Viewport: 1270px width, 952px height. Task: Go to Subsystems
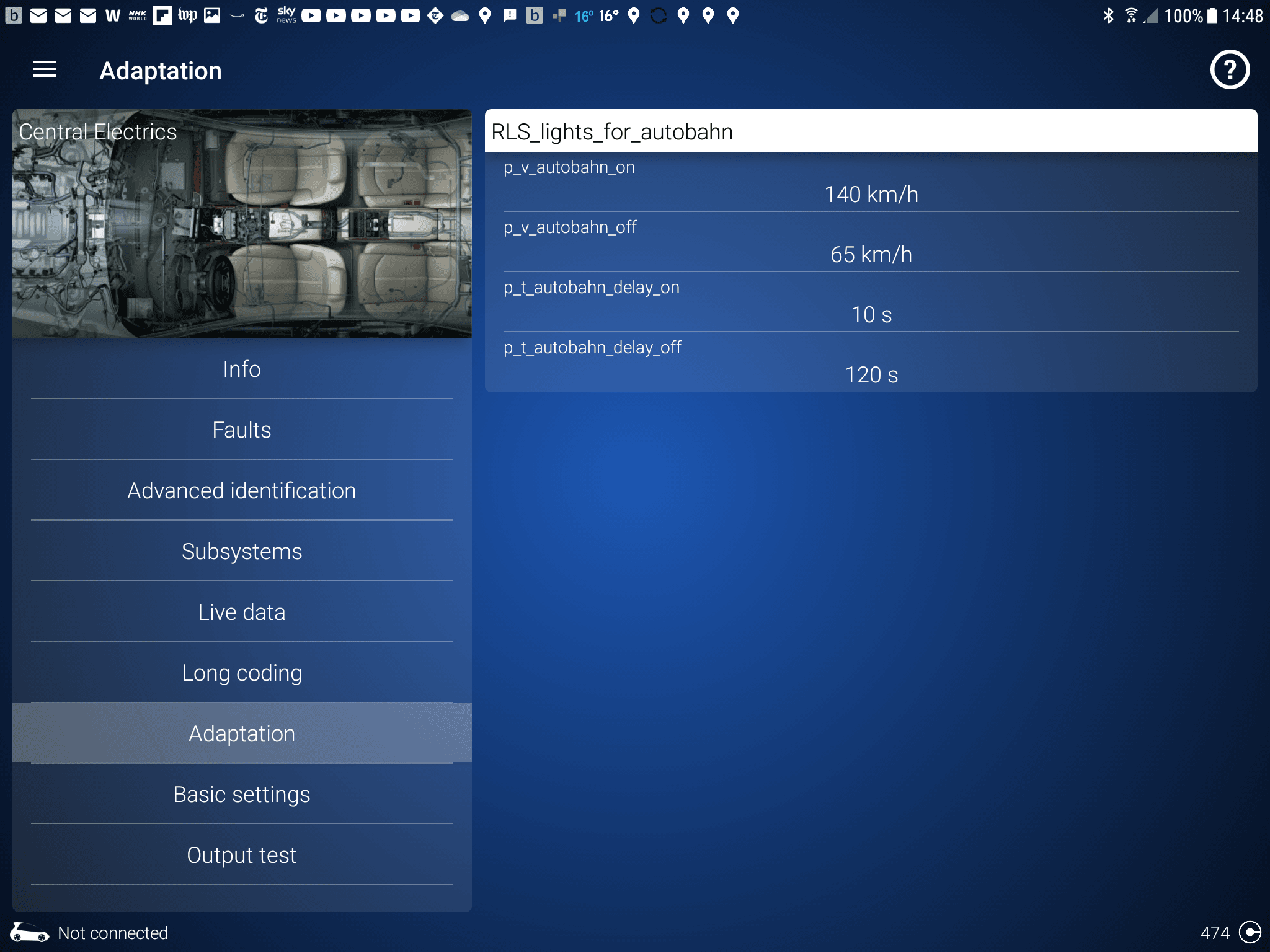(x=242, y=552)
